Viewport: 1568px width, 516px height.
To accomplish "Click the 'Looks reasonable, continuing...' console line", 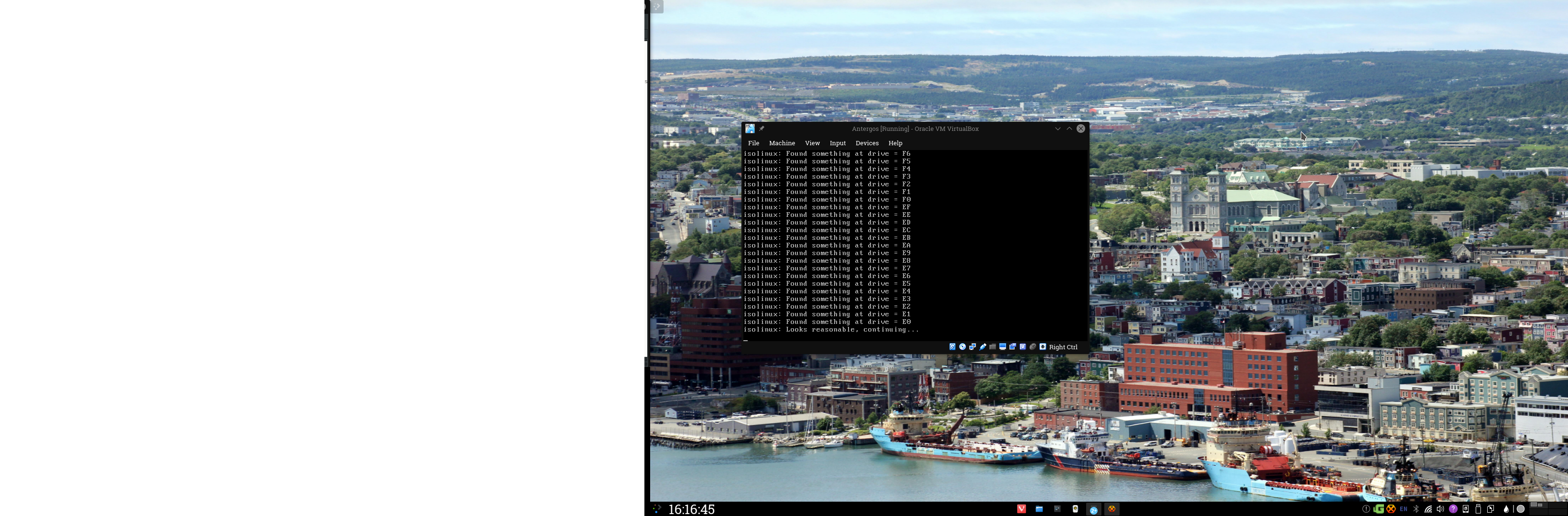I will (x=831, y=330).
